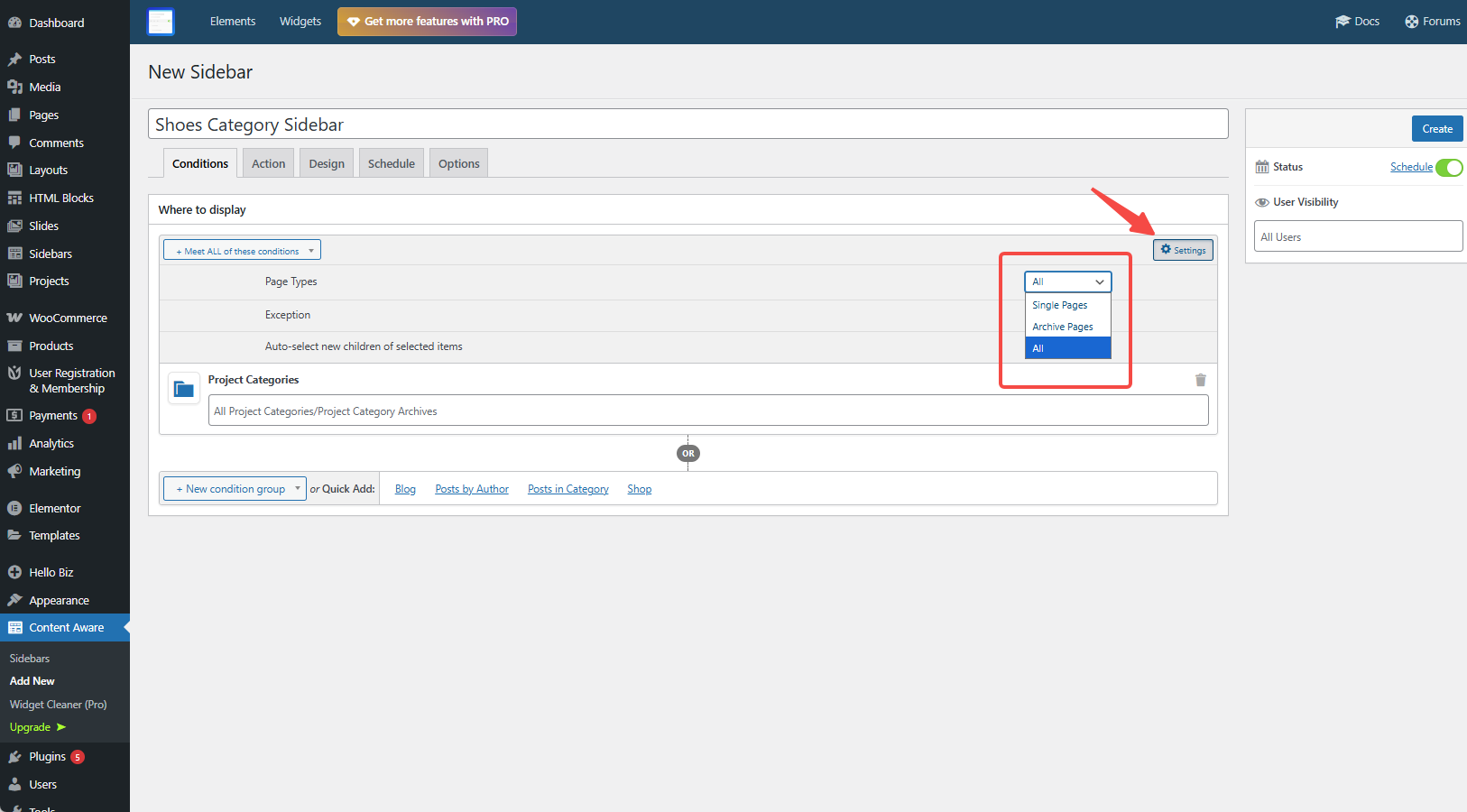1467x812 pixels.
Task: Click the Project Categories folder icon
Action: click(x=184, y=389)
